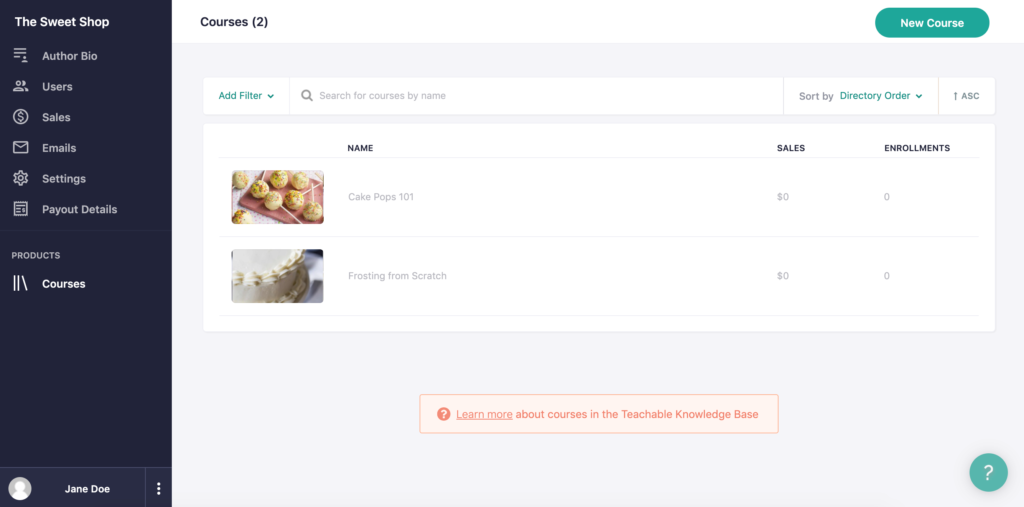Click Jane Doe's profile avatar
This screenshot has height=507, width=1024.
point(20,489)
